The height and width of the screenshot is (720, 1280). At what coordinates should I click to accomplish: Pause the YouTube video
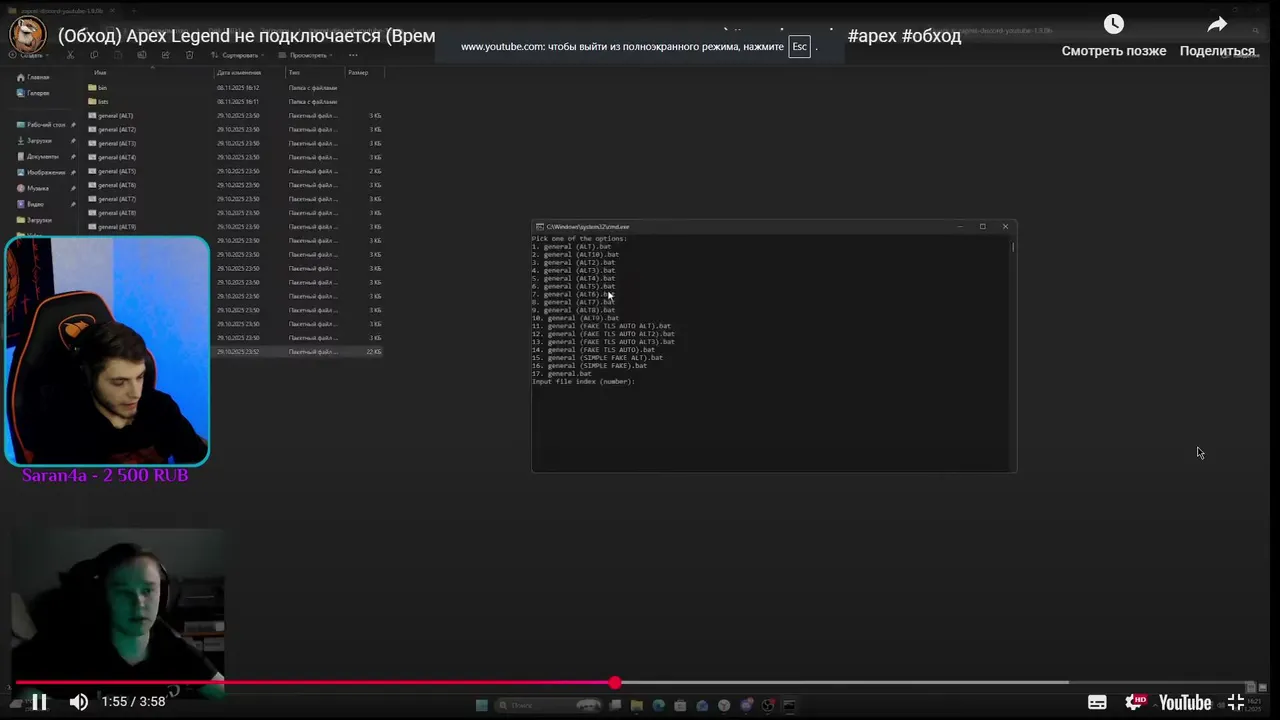39,702
